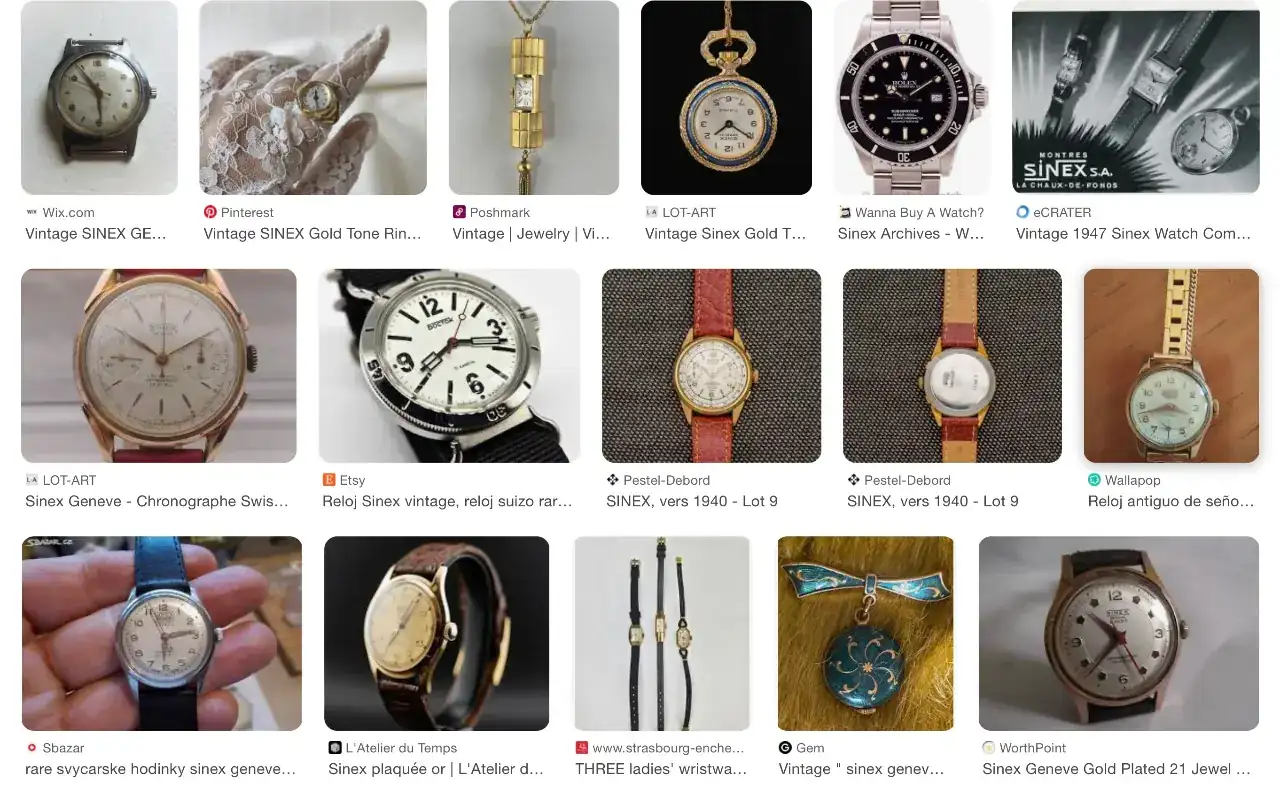Click the eCRATER favicon icon
1280x790 pixels.
coord(1022,212)
